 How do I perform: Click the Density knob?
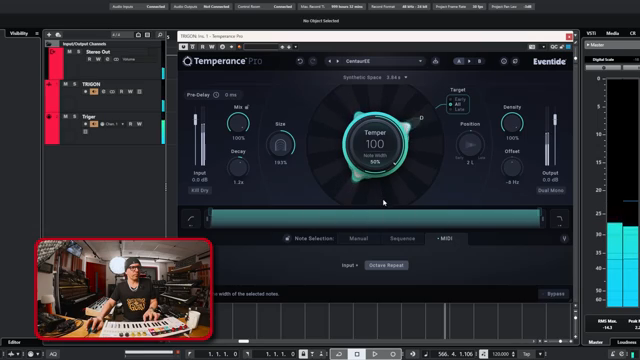point(512,123)
